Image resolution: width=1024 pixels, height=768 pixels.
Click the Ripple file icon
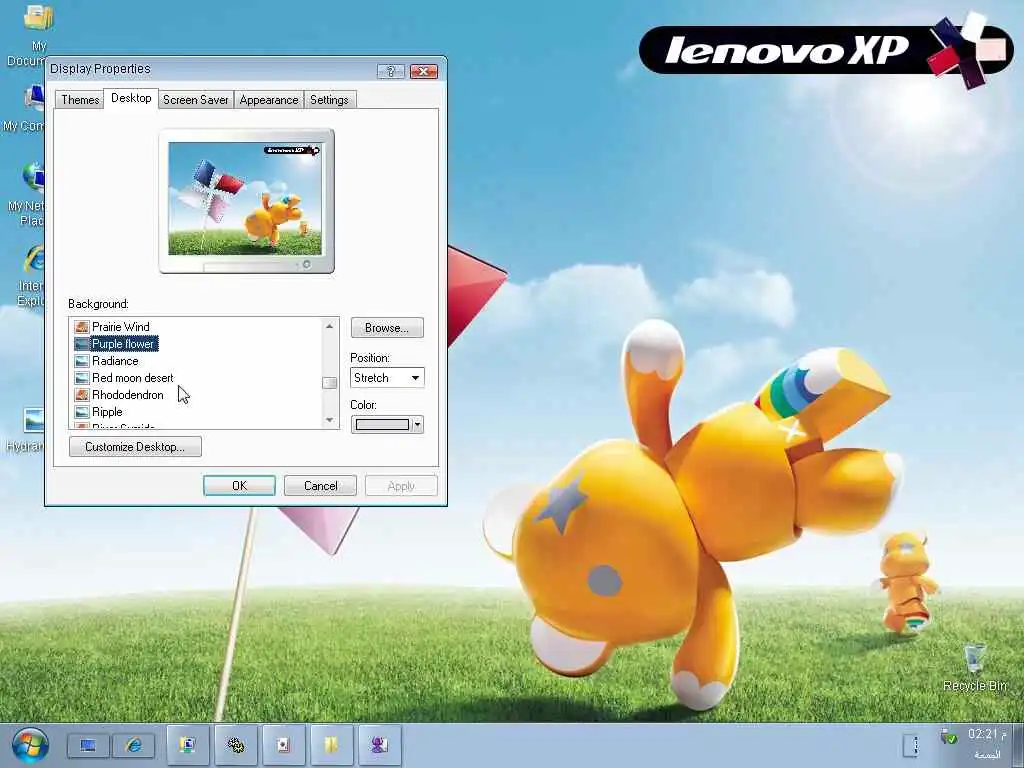click(82, 411)
